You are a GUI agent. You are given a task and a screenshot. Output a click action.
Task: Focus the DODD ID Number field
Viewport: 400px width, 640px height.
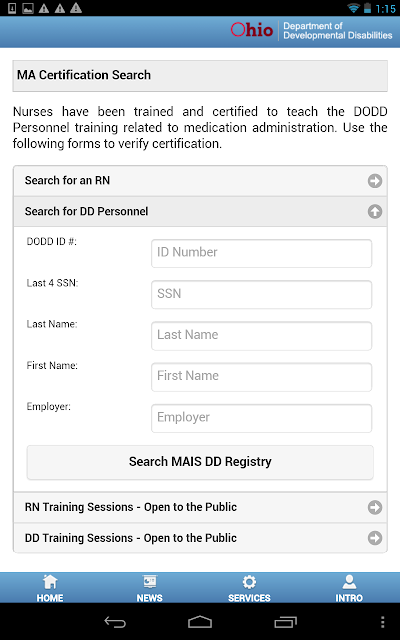(x=261, y=253)
